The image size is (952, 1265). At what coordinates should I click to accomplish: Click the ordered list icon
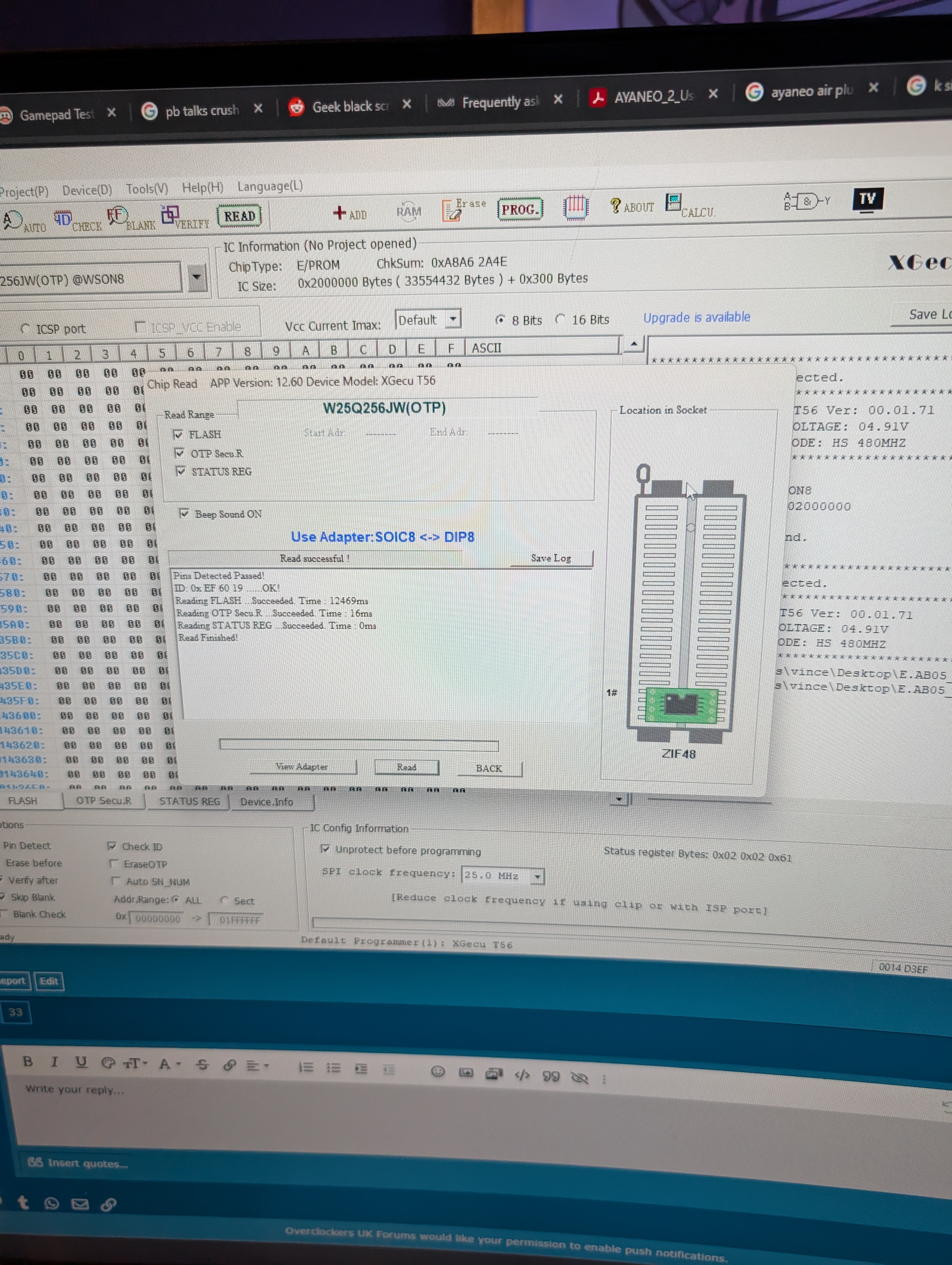click(x=306, y=1067)
